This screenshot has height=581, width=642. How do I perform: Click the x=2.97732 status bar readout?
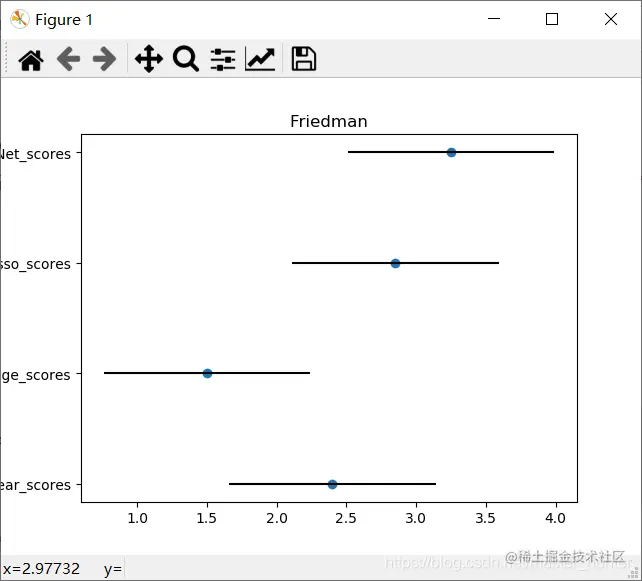[x=41, y=569]
